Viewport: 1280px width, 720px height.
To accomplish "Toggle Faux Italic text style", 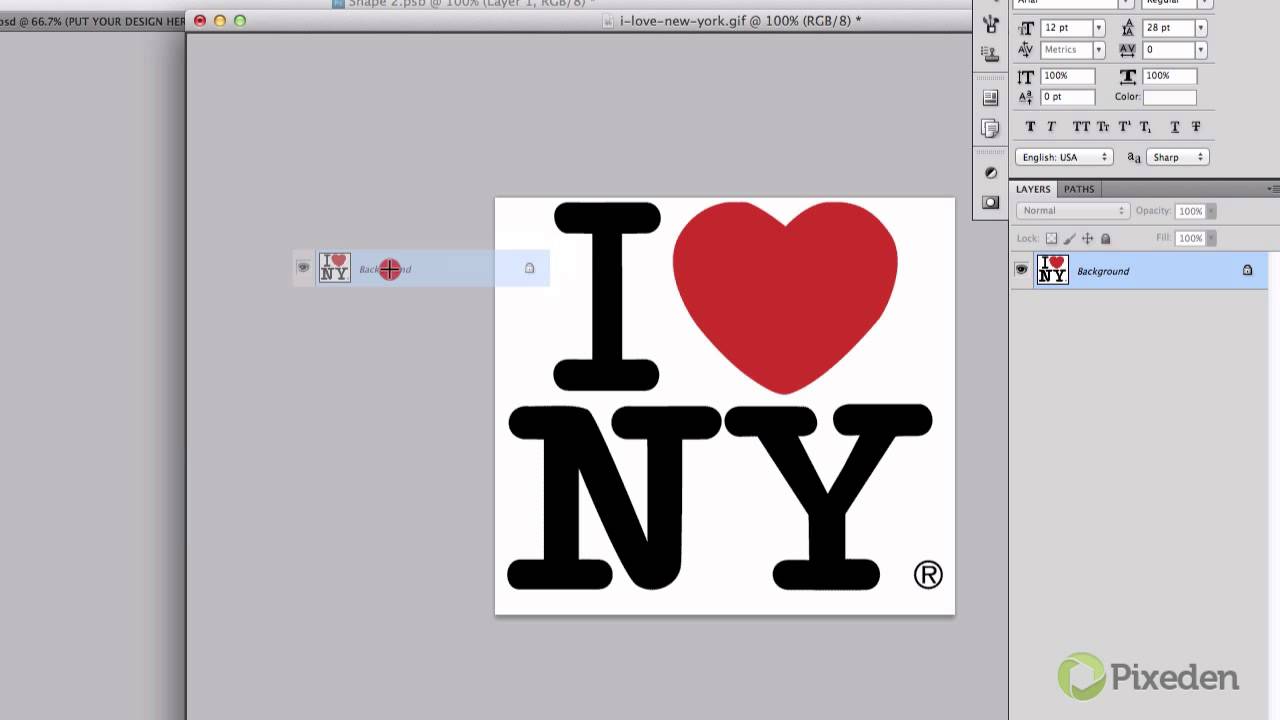I will pyautogui.click(x=1051, y=127).
